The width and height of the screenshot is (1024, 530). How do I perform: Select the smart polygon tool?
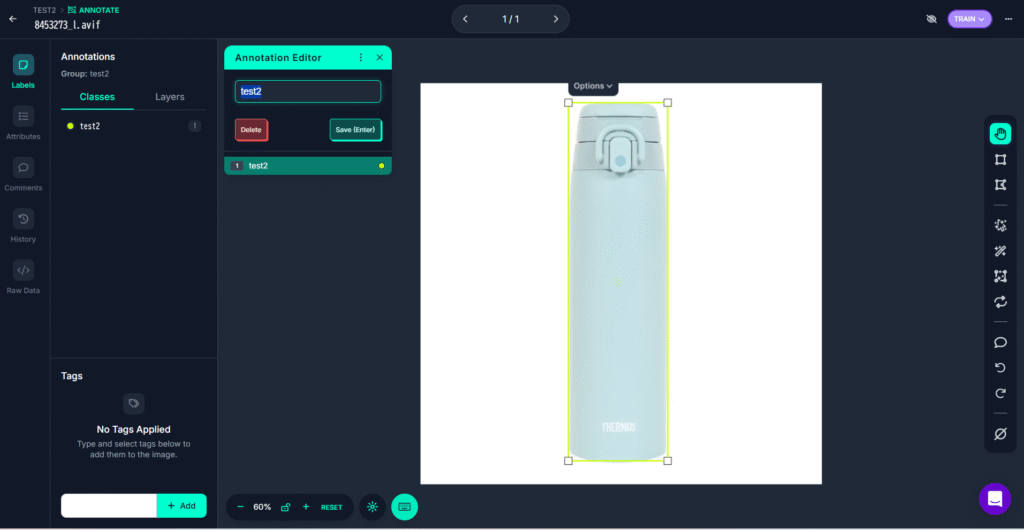pos(1000,226)
